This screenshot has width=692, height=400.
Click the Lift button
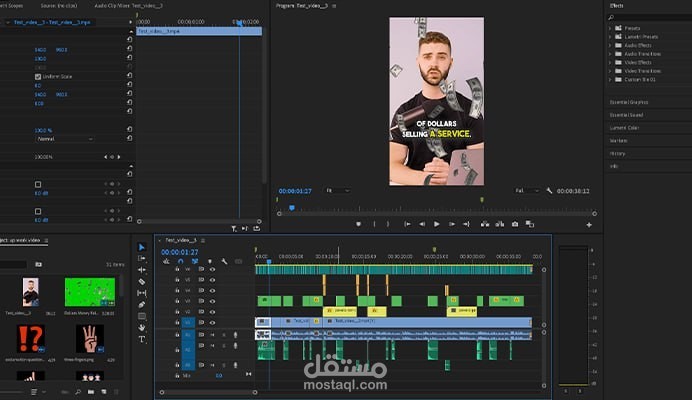point(485,224)
